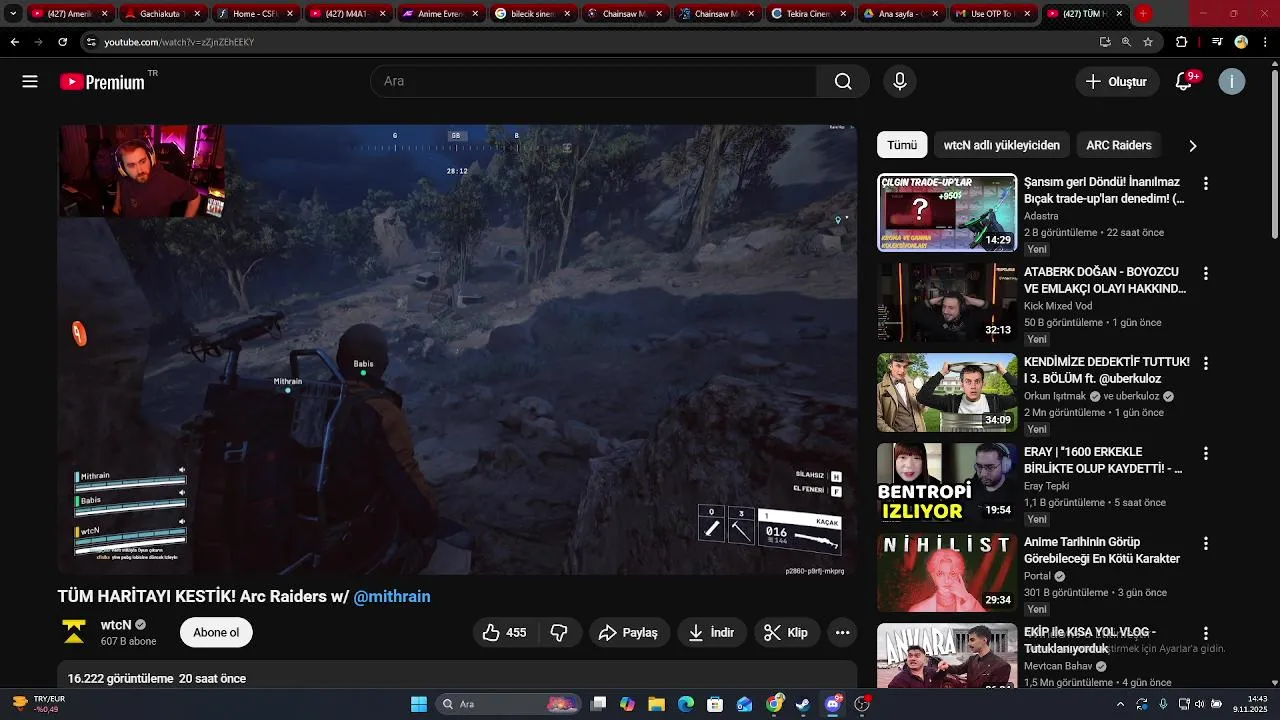Image resolution: width=1280 pixels, height=720 pixels.
Task: Switch to the Use OTP To tab
Action: [x=992, y=14]
